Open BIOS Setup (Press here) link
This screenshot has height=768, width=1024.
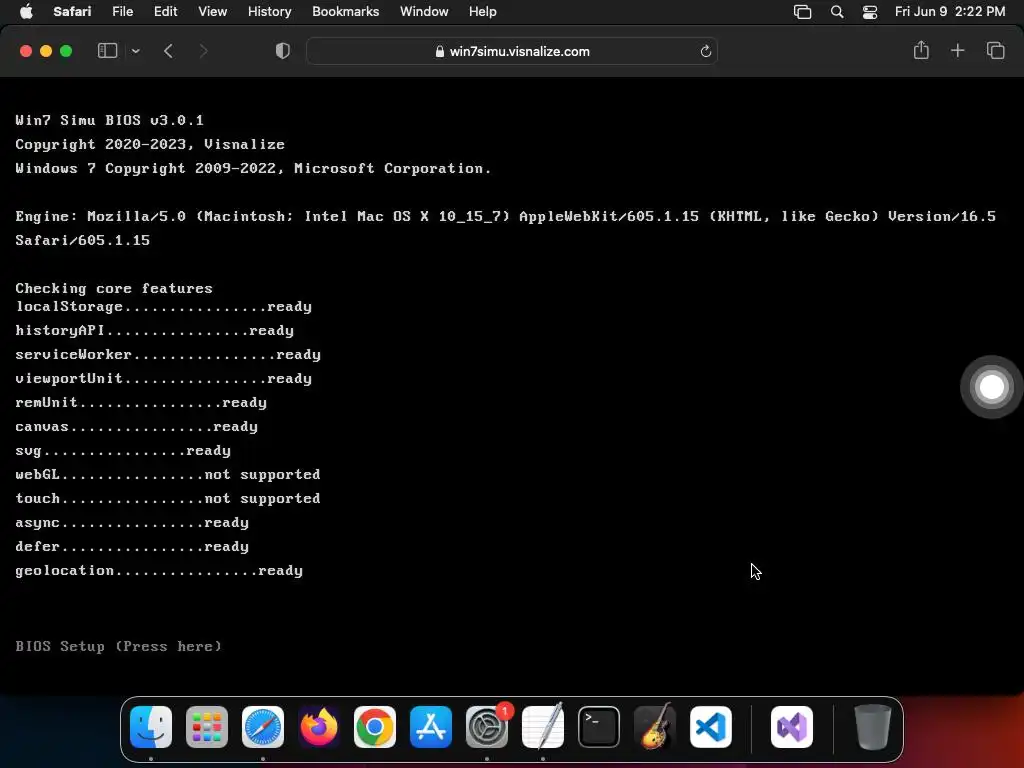pyautogui.click(x=118, y=646)
